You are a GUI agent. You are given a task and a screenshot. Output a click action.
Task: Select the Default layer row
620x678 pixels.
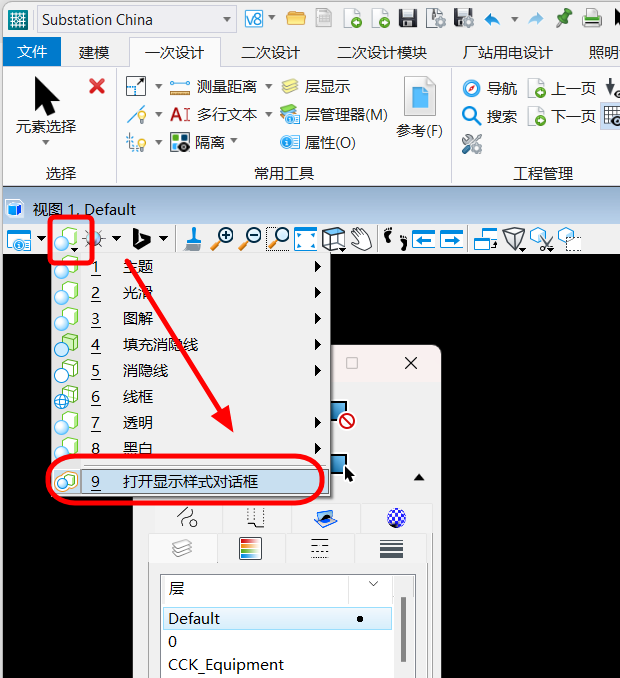pyautogui.click(x=277, y=618)
